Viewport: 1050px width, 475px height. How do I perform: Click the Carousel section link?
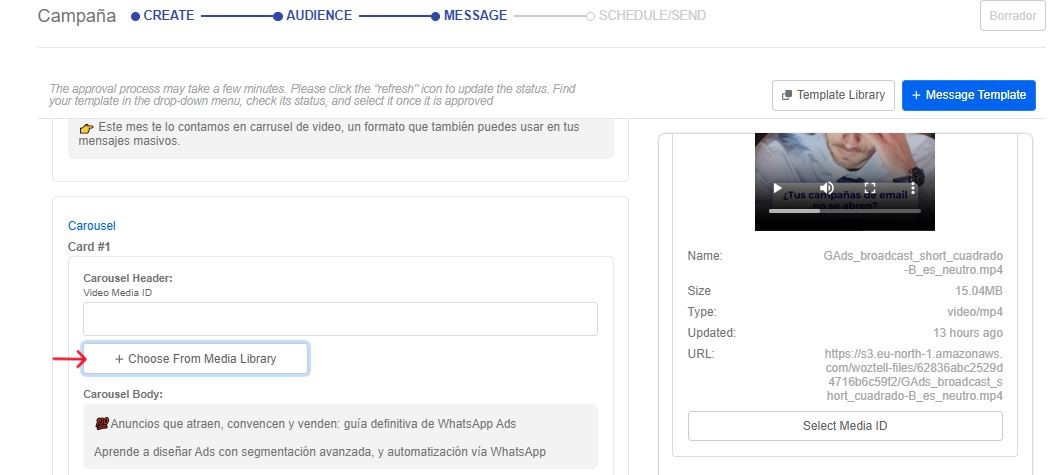[x=92, y=226]
